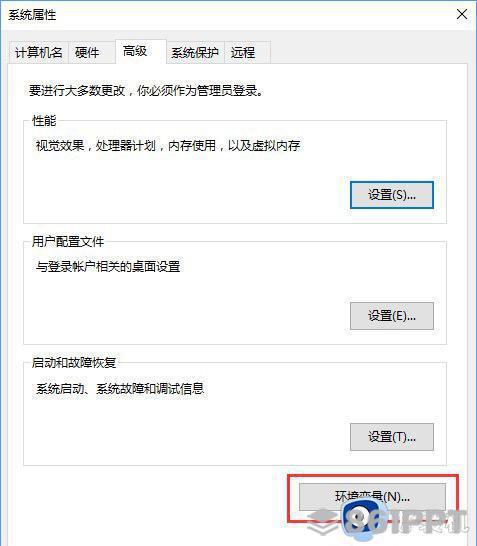Open the 环境变量(N) button
Screen dimensions: 477x546
(x=372, y=497)
